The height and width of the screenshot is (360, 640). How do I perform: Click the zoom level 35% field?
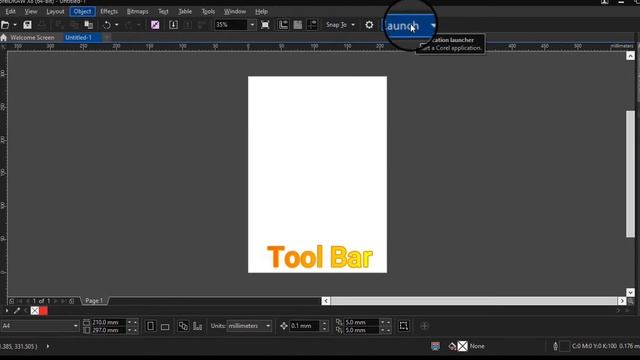(x=231, y=25)
